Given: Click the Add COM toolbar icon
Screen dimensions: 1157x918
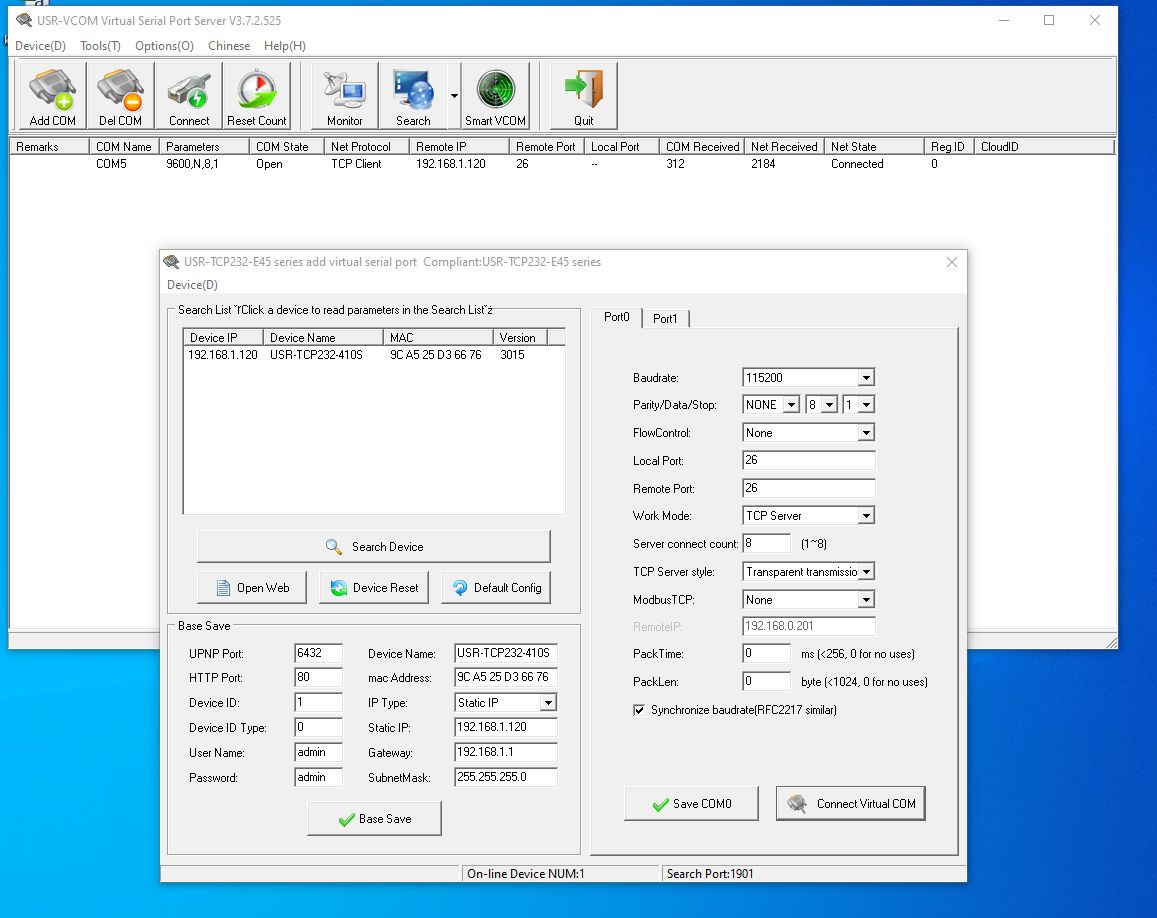Looking at the screenshot, I should (x=52, y=96).
